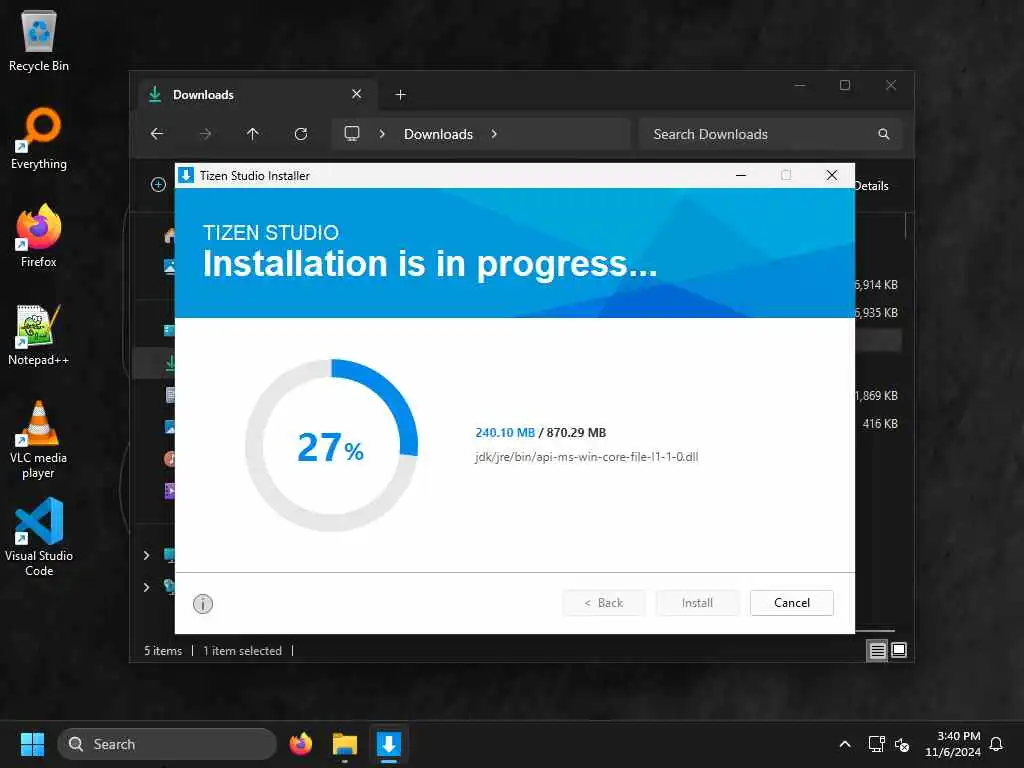The image size is (1024, 768).
Task: Click the This PC monitor icon in address bar
Action: tap(352, 134)
